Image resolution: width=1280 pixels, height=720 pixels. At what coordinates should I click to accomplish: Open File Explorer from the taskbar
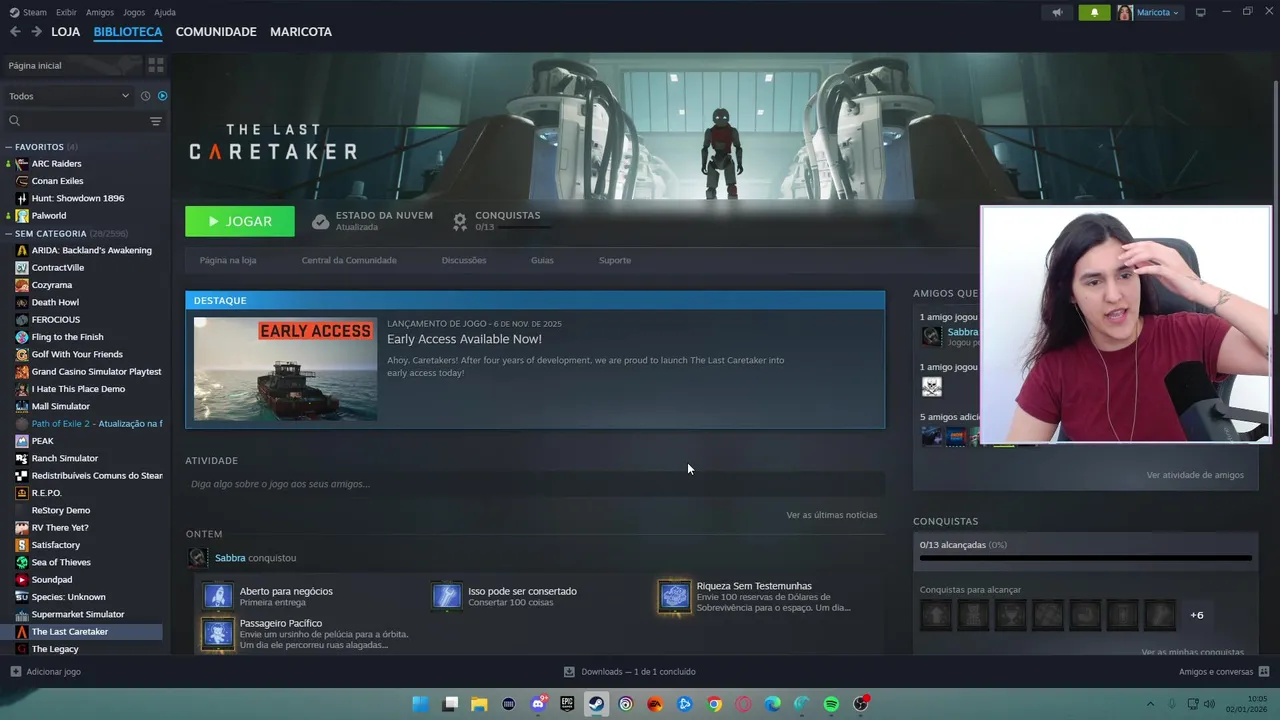tap(479, 704)
